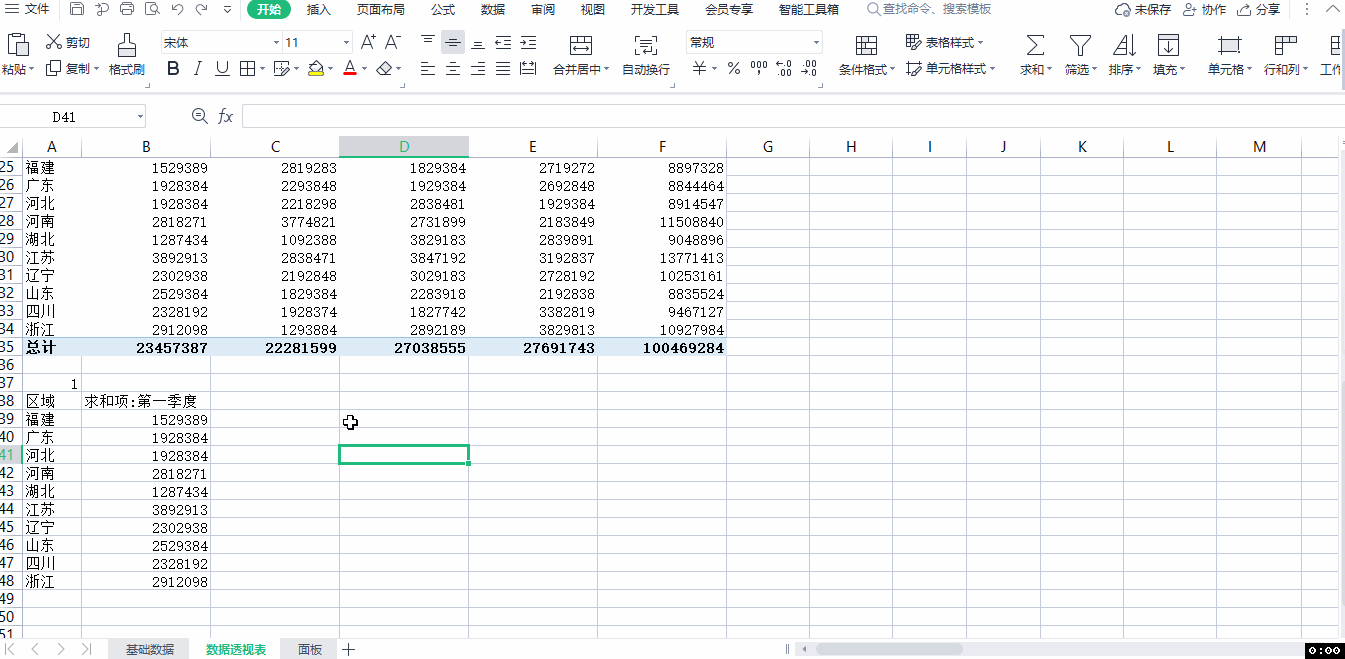Open Cell Style (单元格样式) dropdown
The height and width of the screenshot is (659, 1345).
click(951, 69)
